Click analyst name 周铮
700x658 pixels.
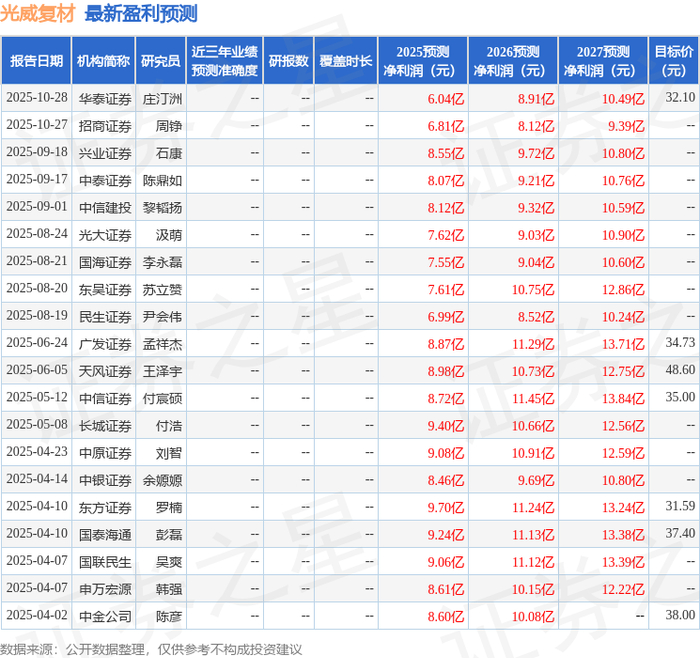[169, 126]
